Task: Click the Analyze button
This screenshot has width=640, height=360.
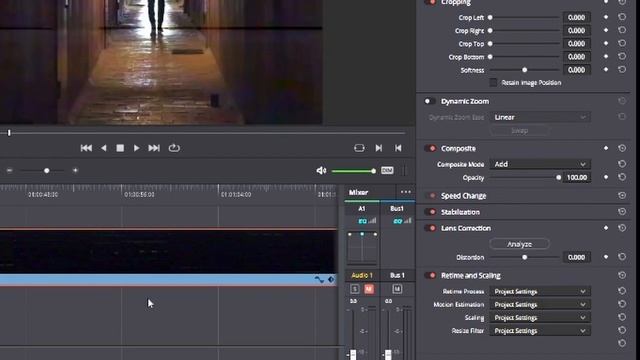Action: (x=519, y=244)
